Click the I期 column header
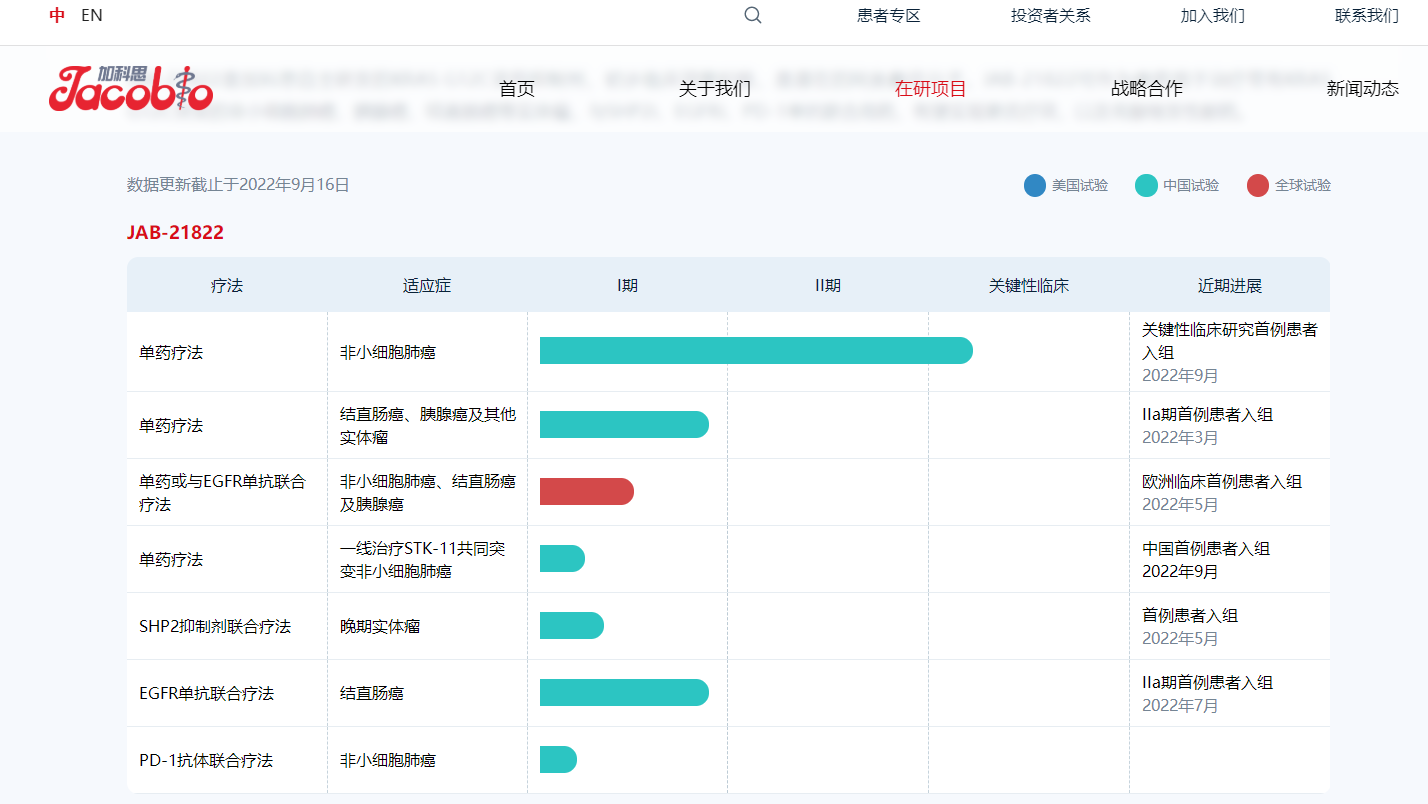1428x804 pixels. [x=627, y=286]
